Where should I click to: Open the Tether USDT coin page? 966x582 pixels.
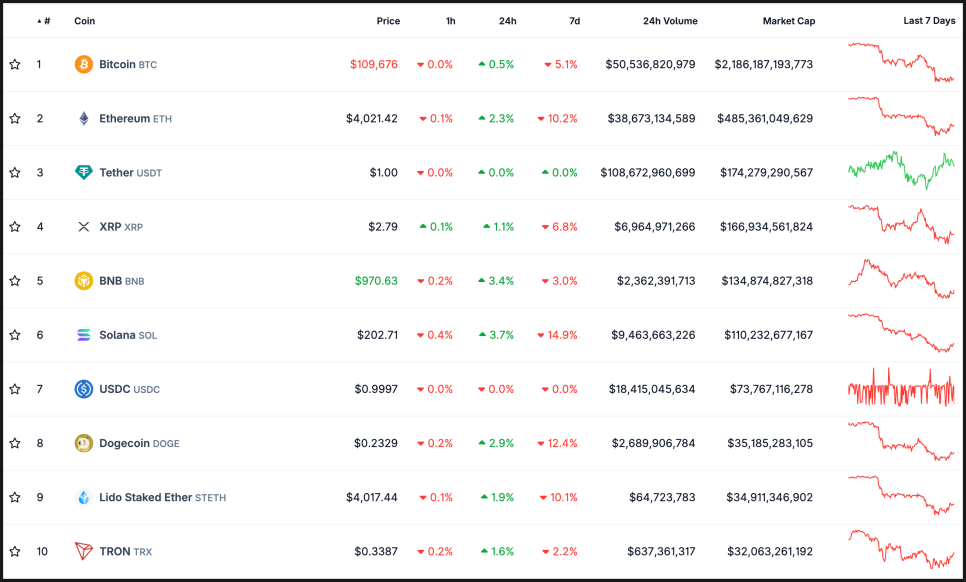(x=131, y=172)
